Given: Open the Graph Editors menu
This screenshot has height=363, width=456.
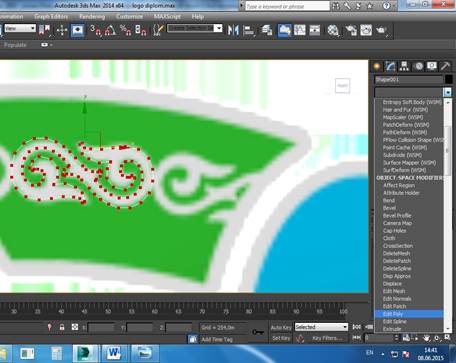Looking at the screenshot, I should [x=51, y=16].
